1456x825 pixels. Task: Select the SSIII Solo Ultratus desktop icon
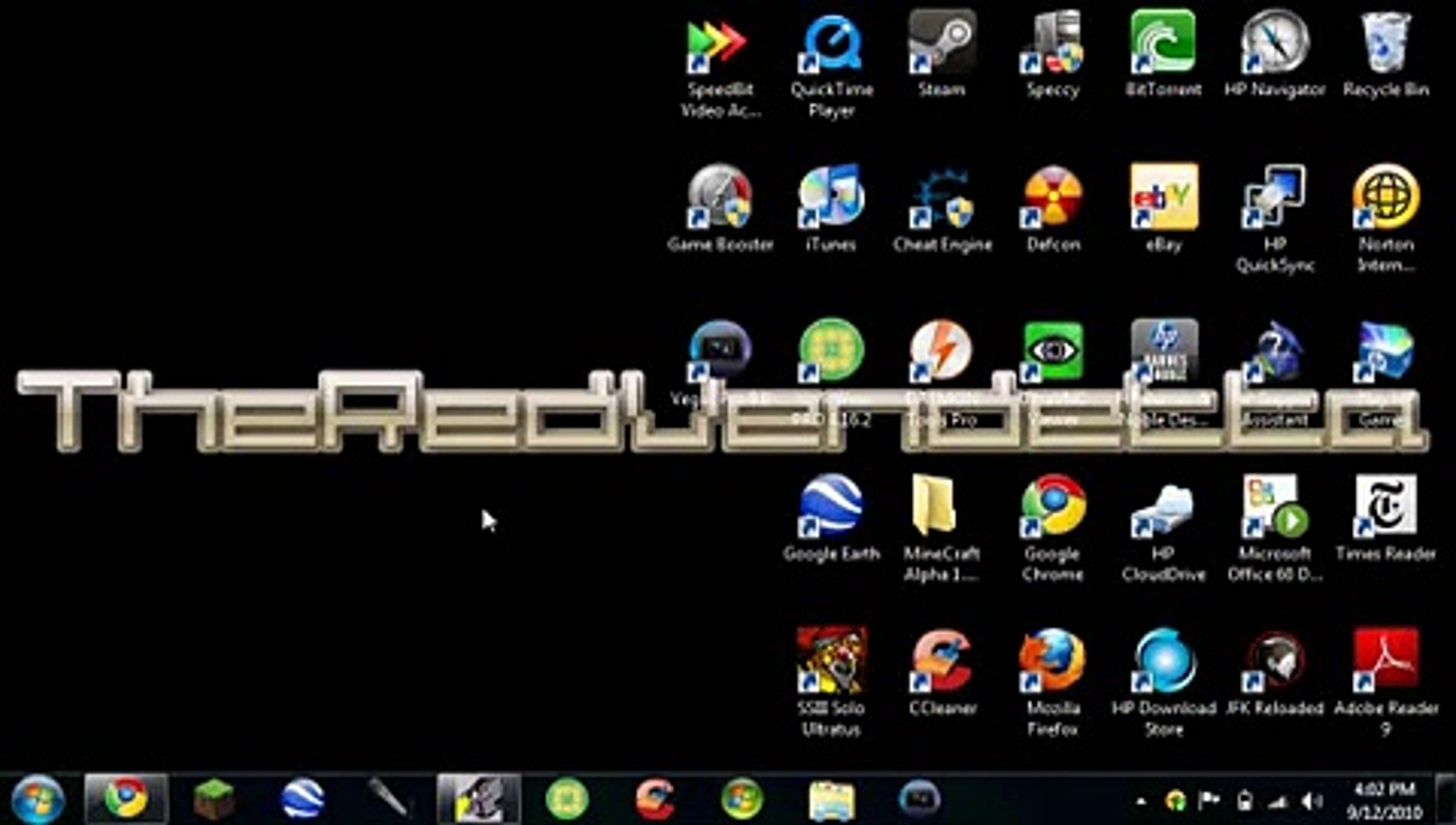coord(832,683)
